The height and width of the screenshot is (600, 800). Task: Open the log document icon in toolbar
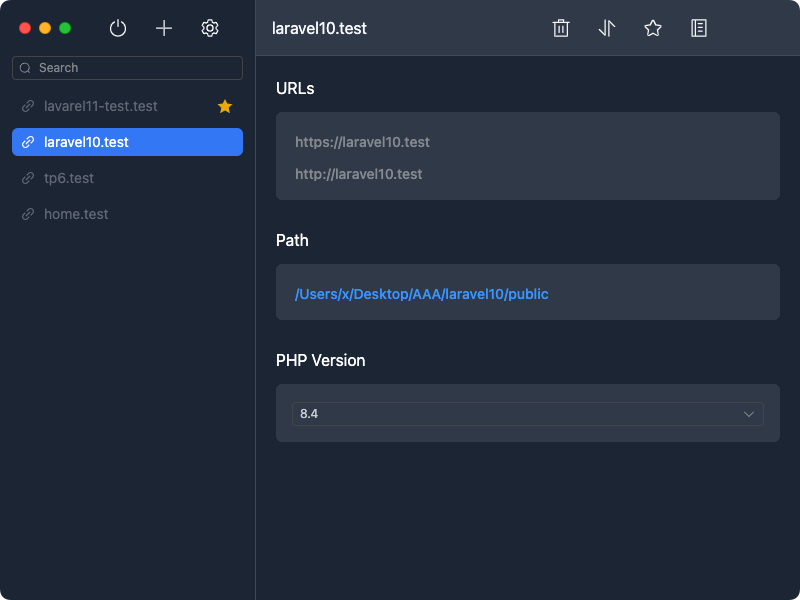(699, 28)
